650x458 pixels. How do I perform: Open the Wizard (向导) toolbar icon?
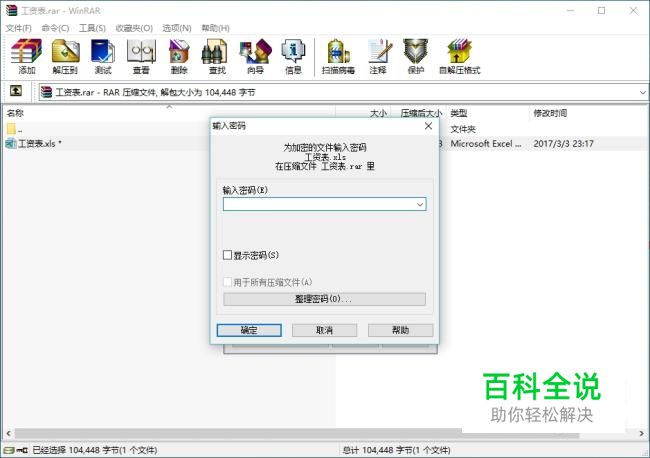pos(255,57)
